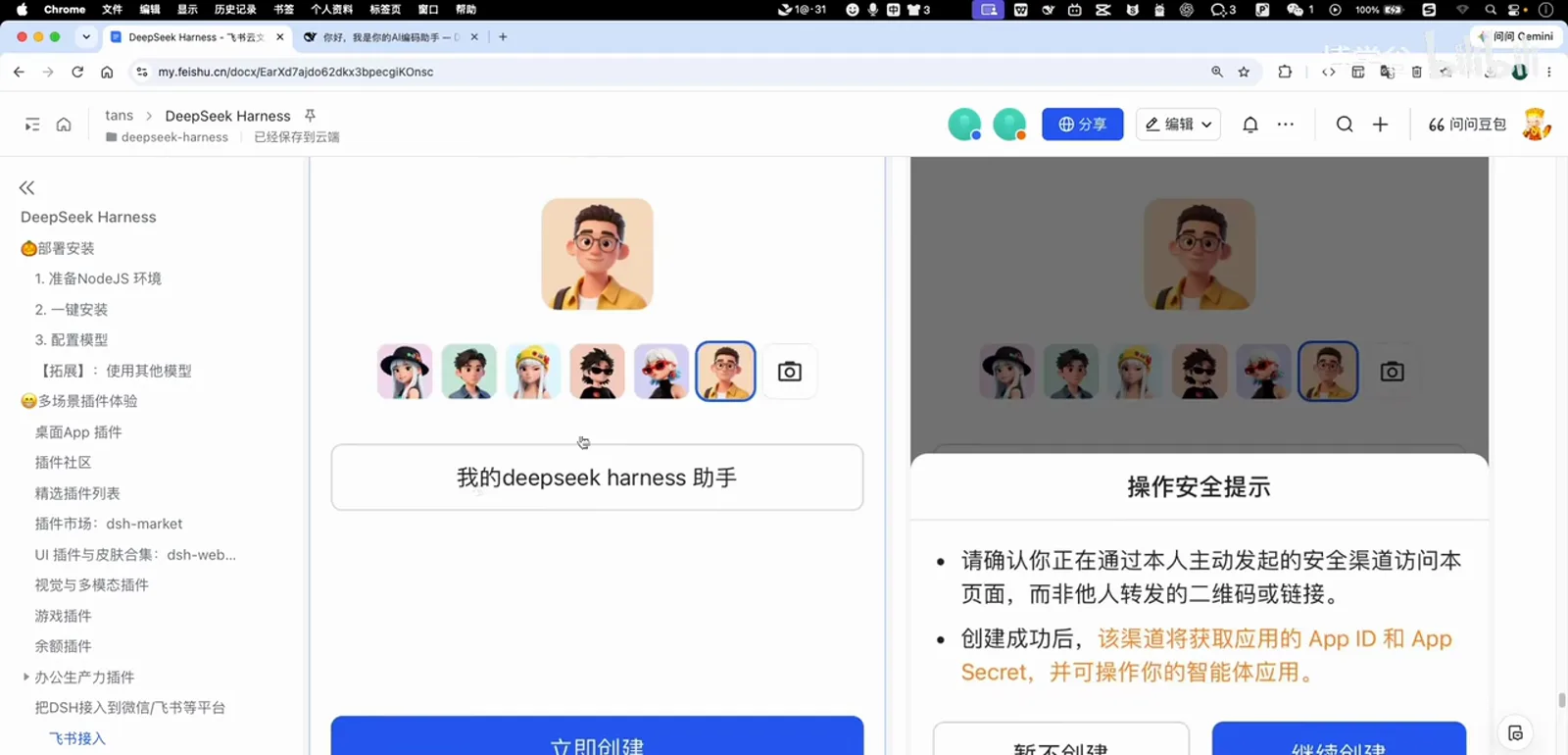Jump to 插件市场：dsh-market section

109,524
